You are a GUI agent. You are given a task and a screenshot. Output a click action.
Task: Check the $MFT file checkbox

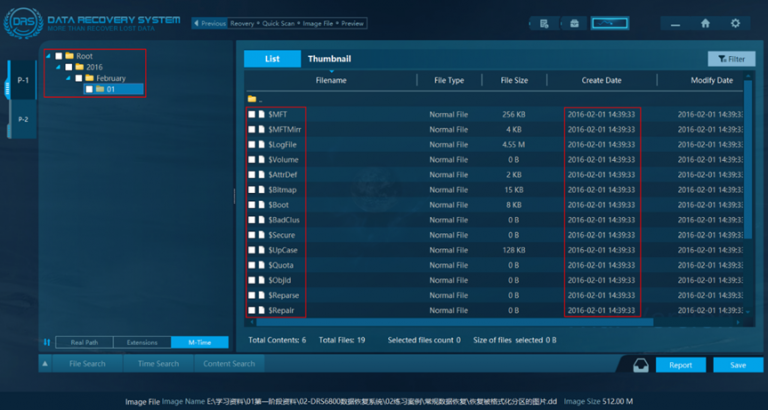252,115
